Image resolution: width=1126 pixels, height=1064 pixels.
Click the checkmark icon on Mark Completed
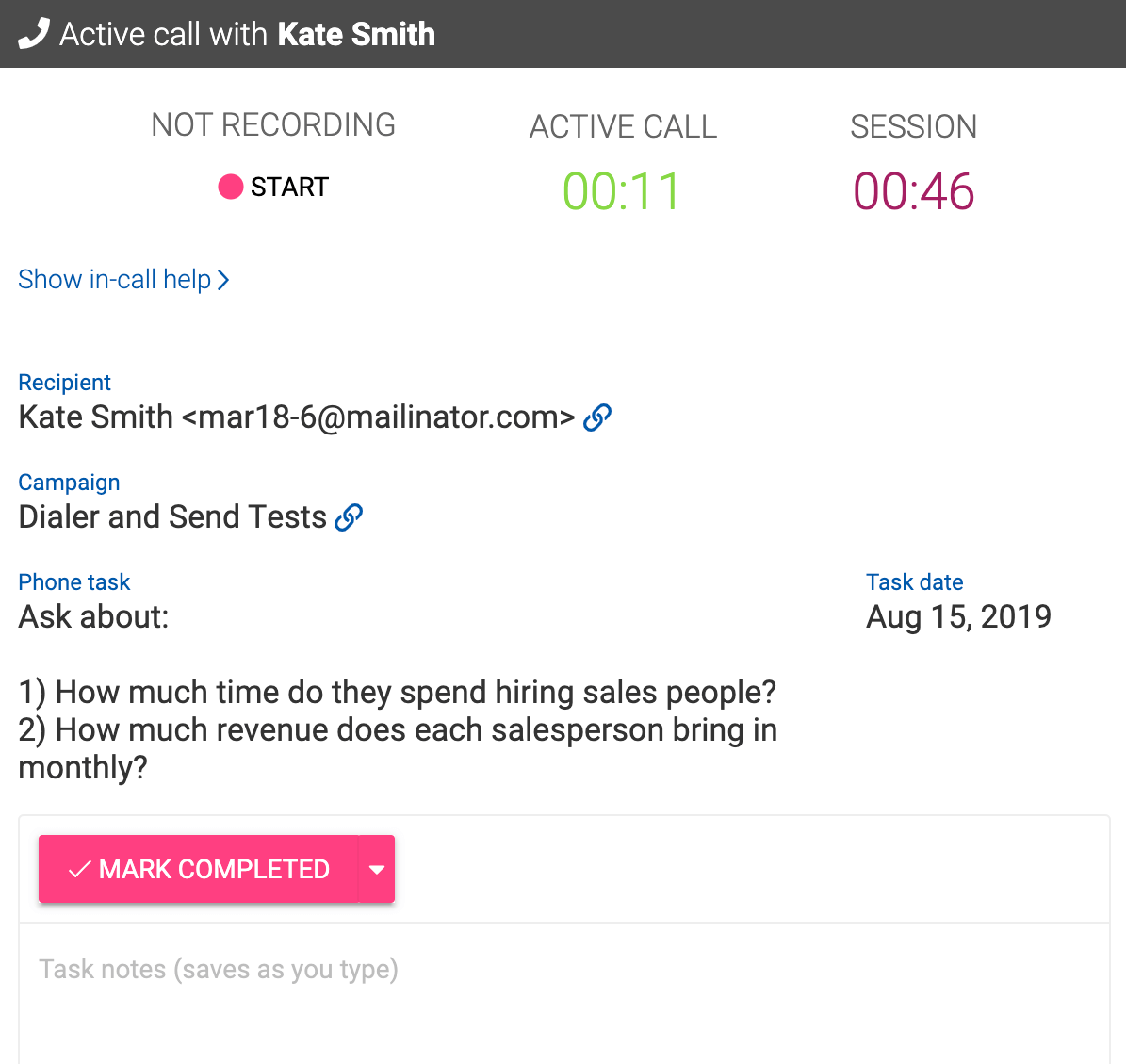80,869
